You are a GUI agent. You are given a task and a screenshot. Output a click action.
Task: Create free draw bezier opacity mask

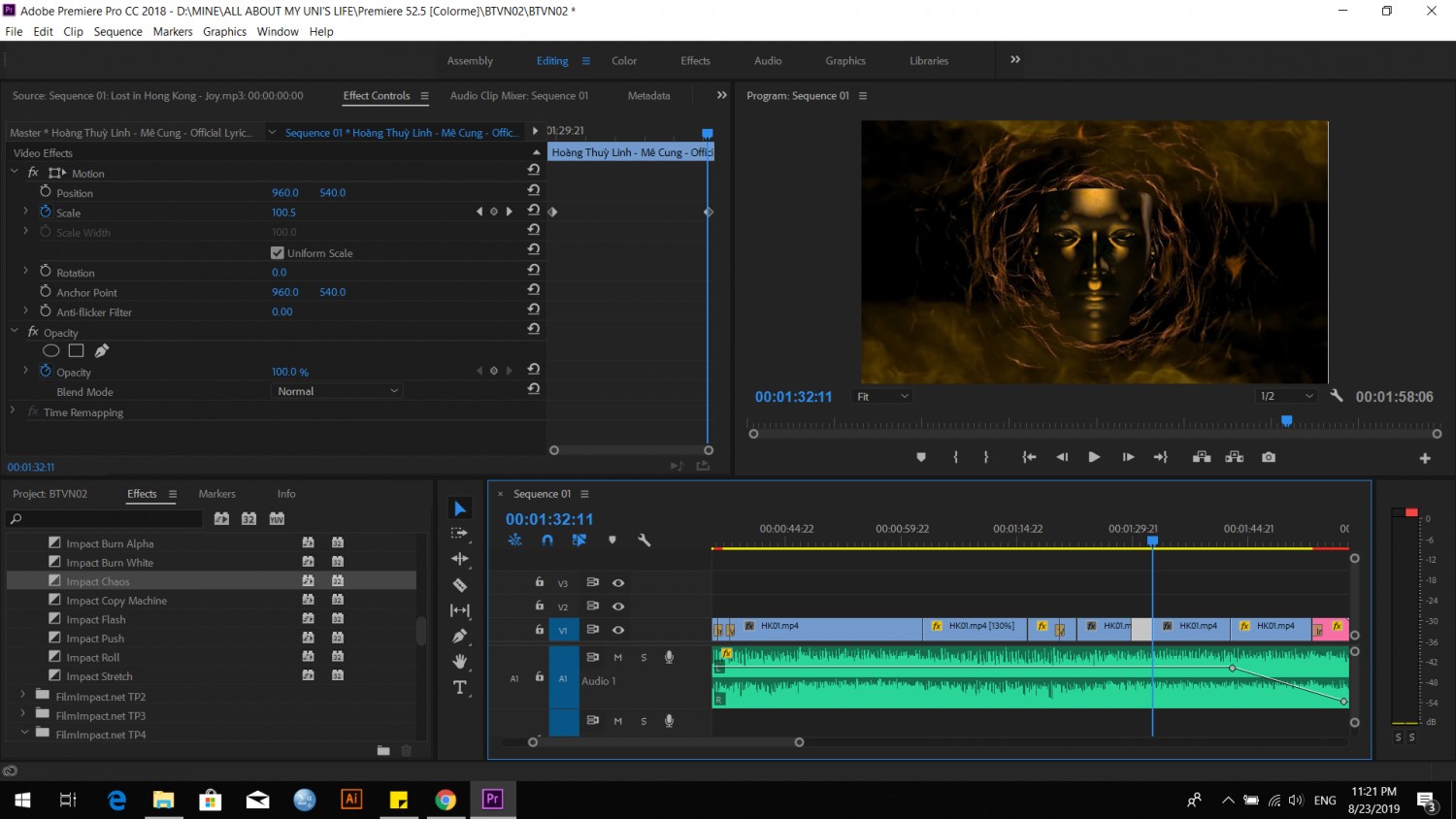(x=102, y=351)
